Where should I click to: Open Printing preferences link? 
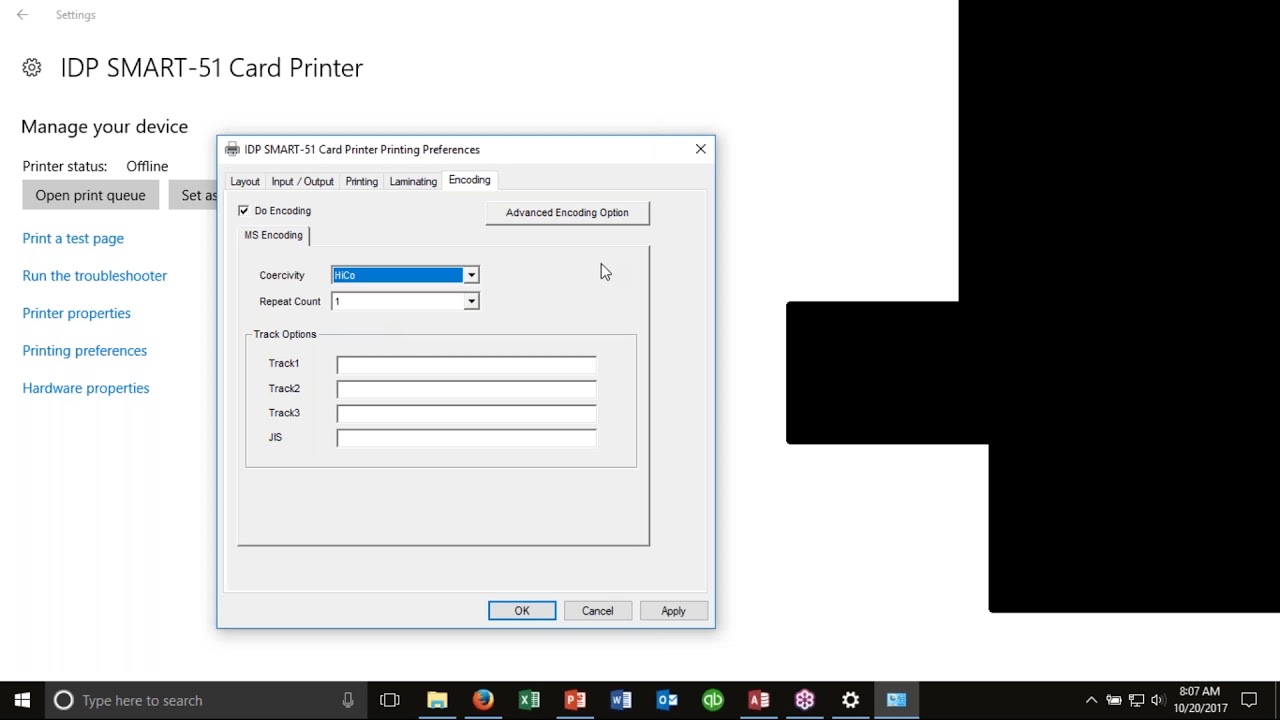85,351
